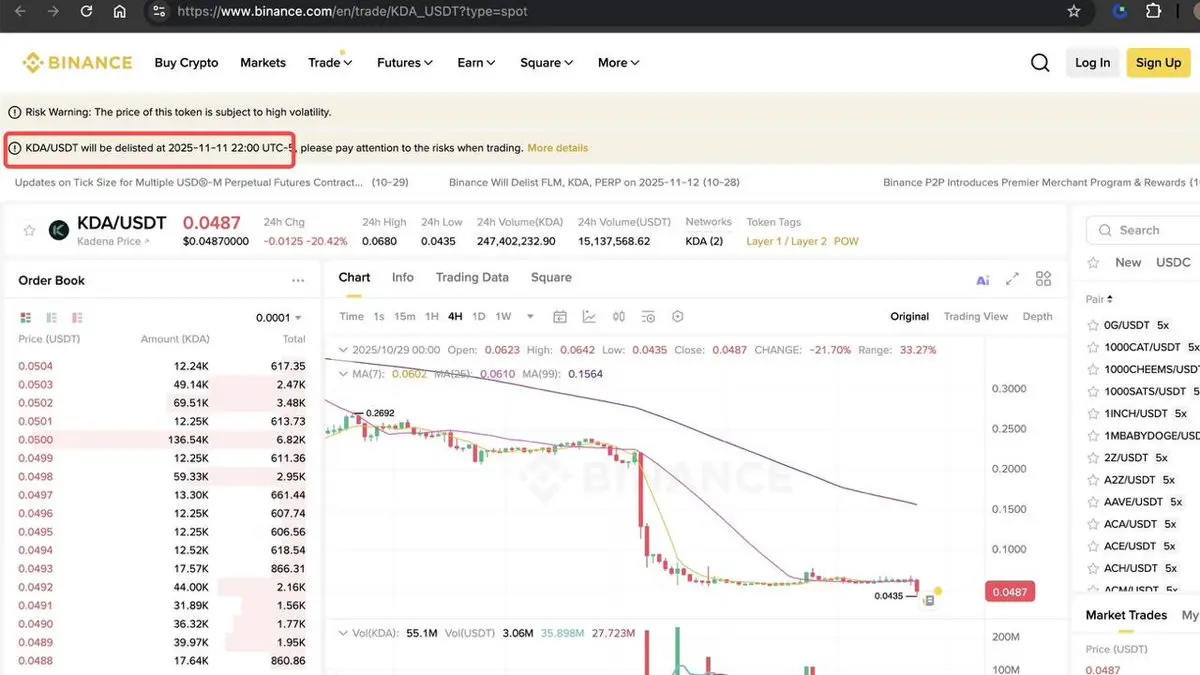Viewport: 1200px width, 675px height.
Task: Click the favorites star filter in pair list
Action: [x=1094, y=262]
